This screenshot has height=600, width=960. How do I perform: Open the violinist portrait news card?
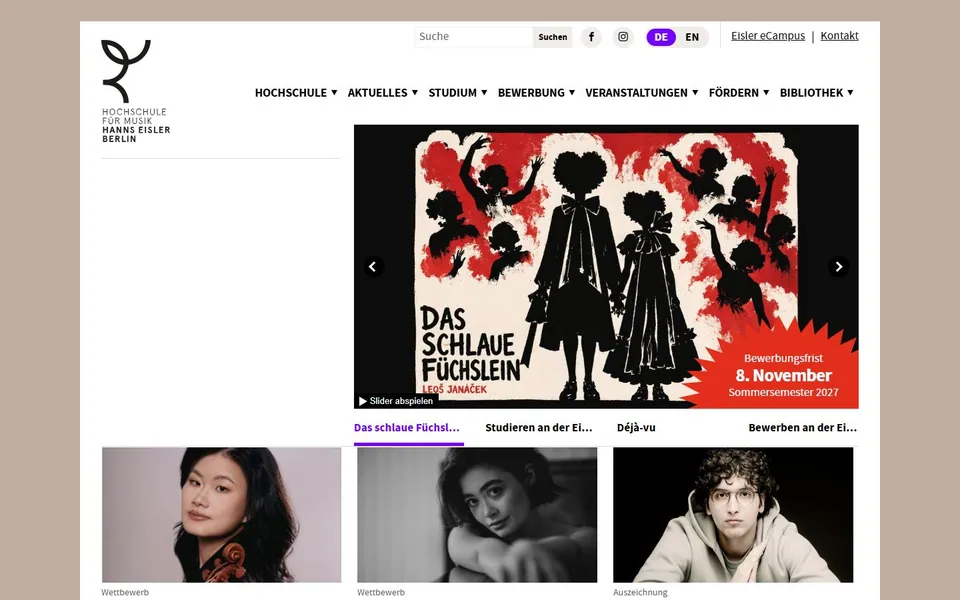(x=222, y=515)
